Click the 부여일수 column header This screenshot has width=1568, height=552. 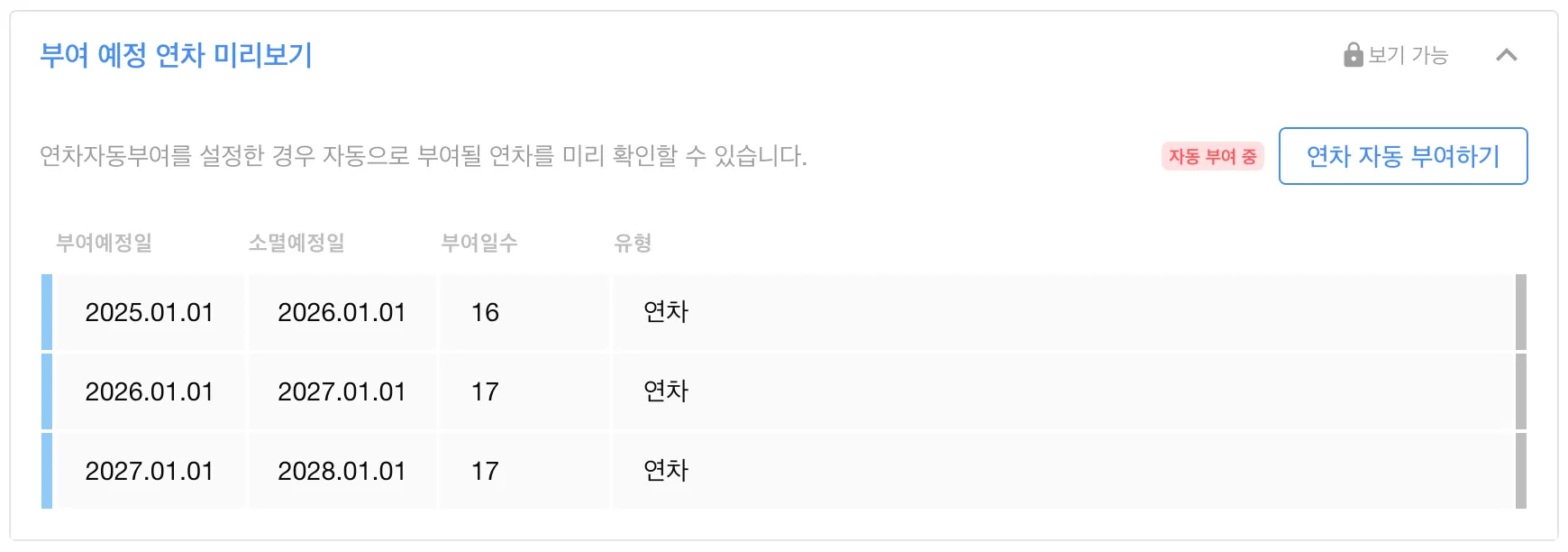479,243
